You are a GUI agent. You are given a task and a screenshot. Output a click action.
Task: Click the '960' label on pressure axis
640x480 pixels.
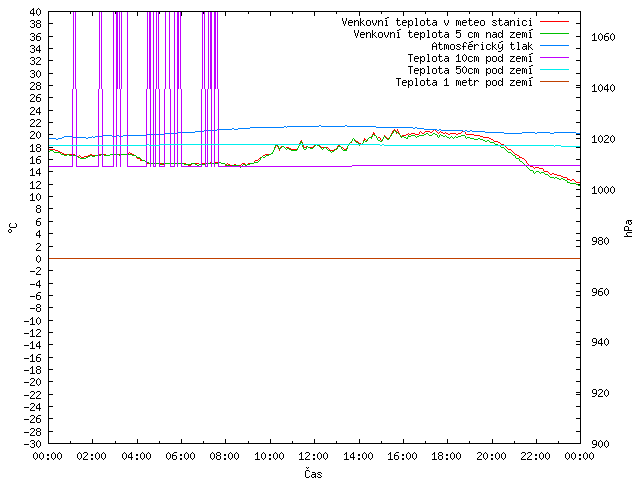600,292
